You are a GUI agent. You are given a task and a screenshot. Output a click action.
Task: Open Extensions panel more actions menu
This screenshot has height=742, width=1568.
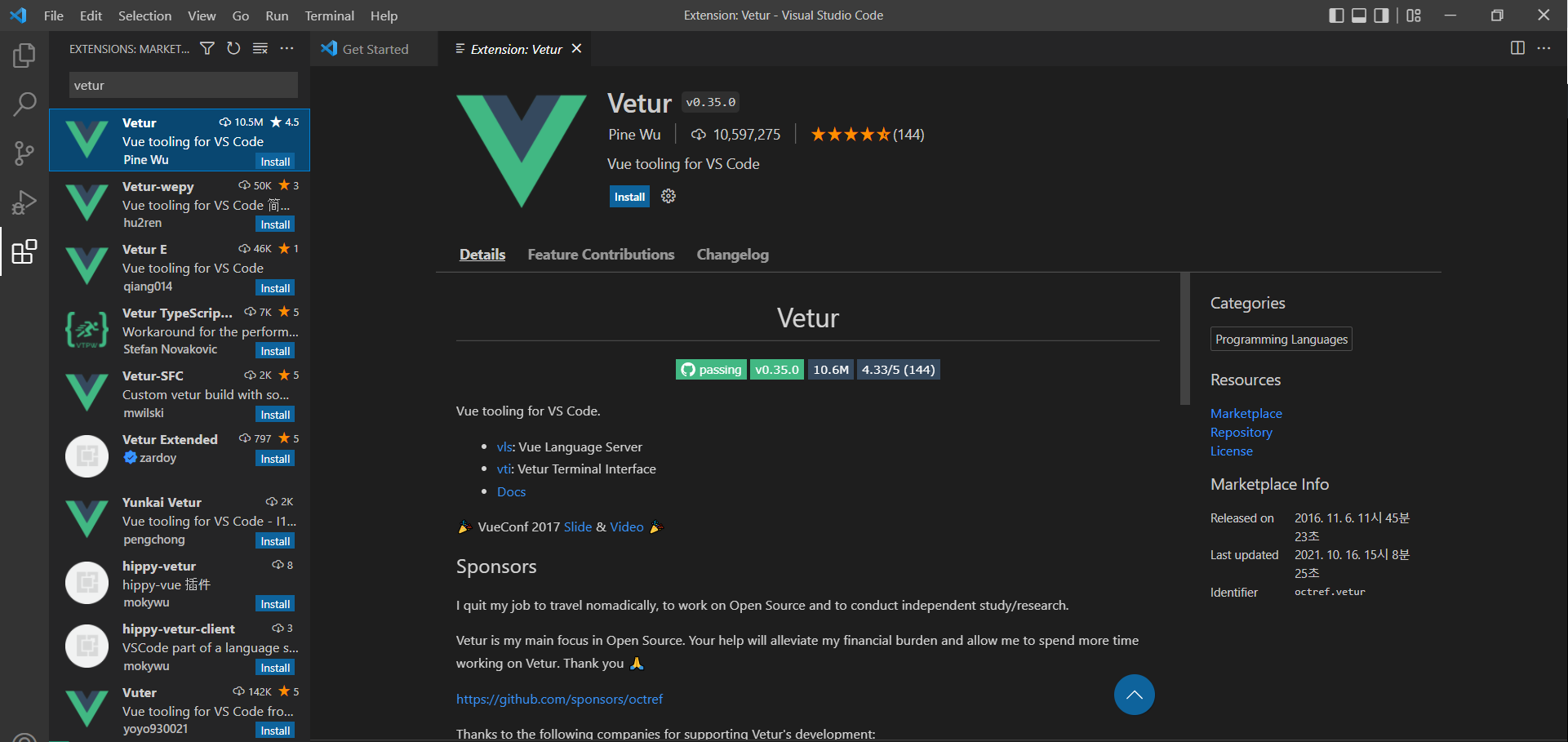(x=287, y=48)
